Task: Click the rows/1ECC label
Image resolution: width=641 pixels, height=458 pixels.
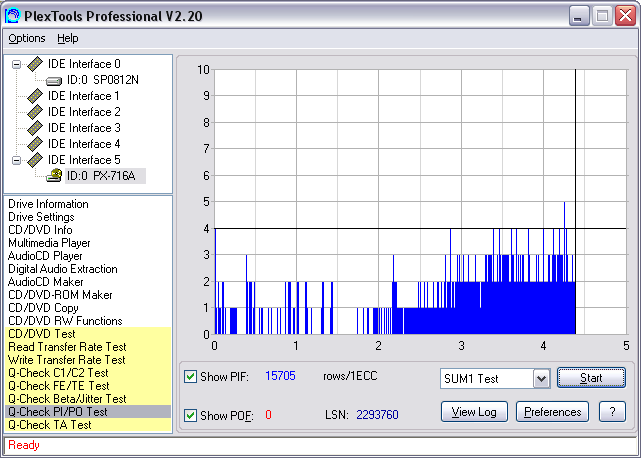Action: (x=350, y=376)
